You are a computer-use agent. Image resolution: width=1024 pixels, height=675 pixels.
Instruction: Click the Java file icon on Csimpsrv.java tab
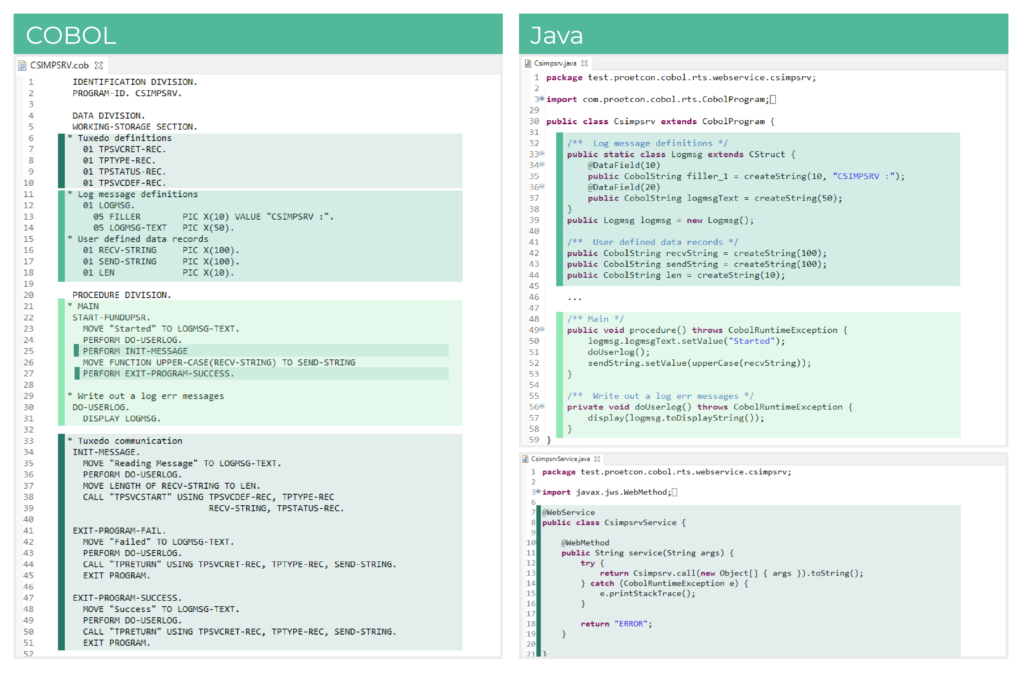coord(528,63)
